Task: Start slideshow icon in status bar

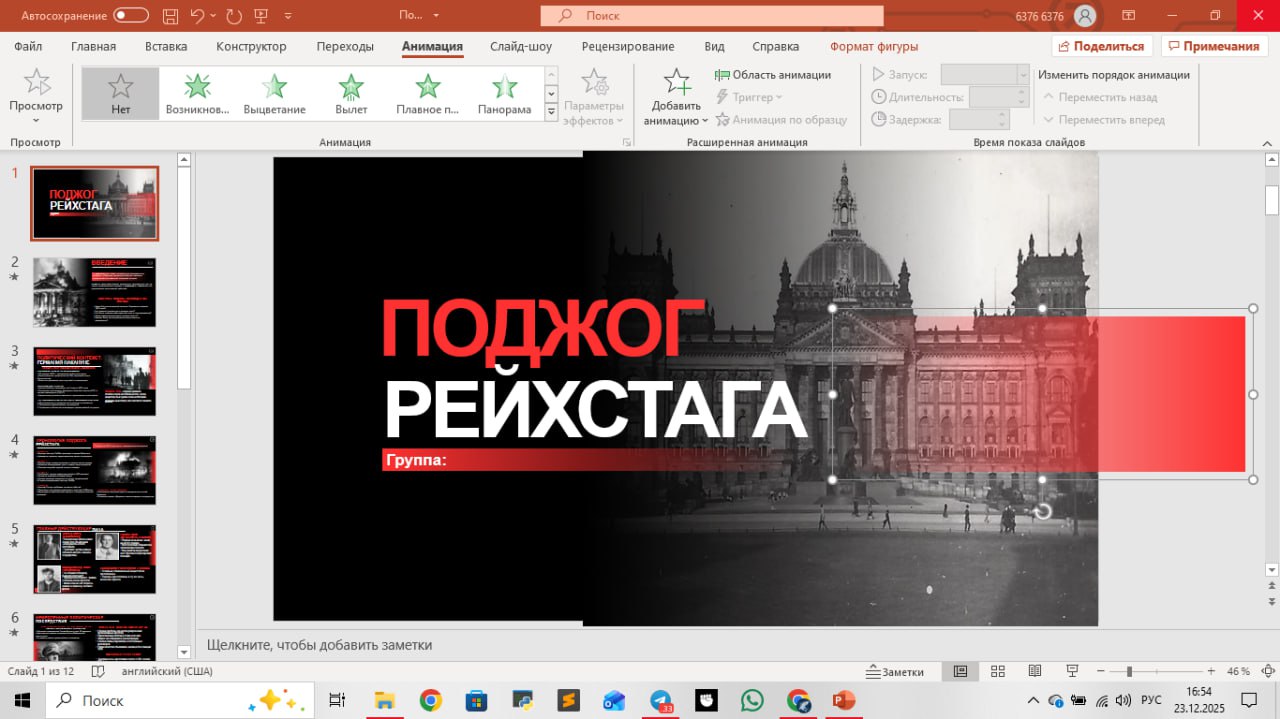Action: tap(1072, 671)
